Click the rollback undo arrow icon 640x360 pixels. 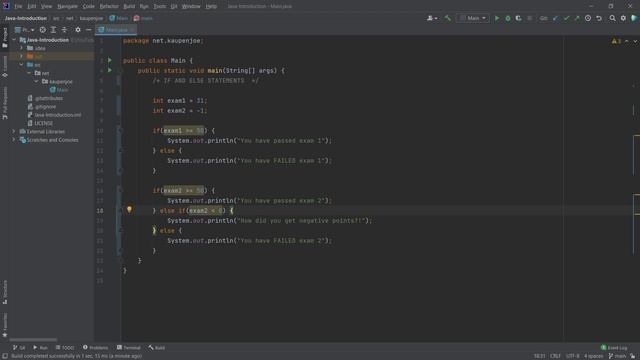[x=599, y=18]
